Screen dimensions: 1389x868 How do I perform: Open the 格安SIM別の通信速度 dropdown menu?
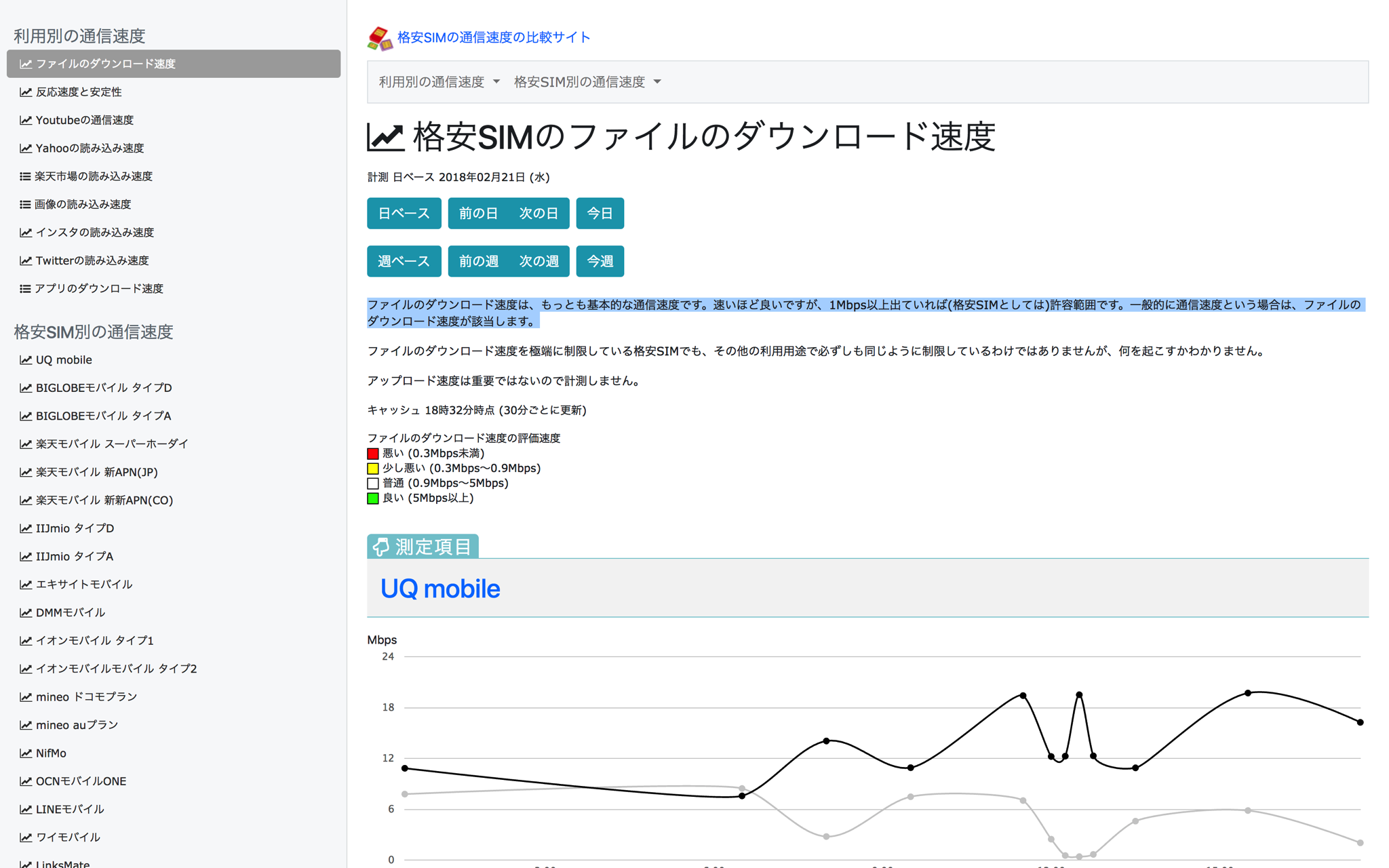pyautogui.click(x=587, y=82)
